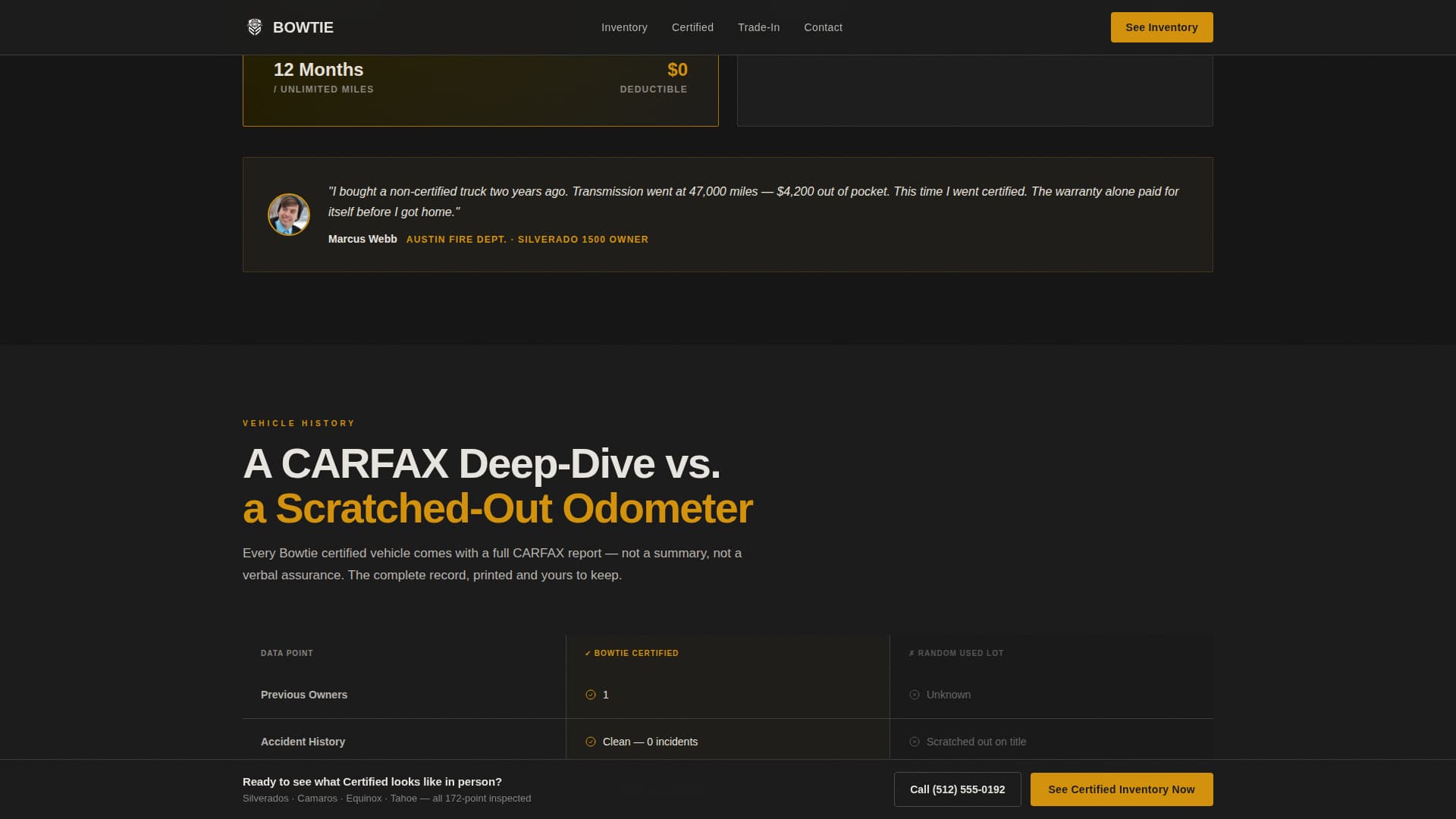Click the Marcus Webb testimonial quote
Viewport: 1456px width, 819px height.
pos(753,202)
